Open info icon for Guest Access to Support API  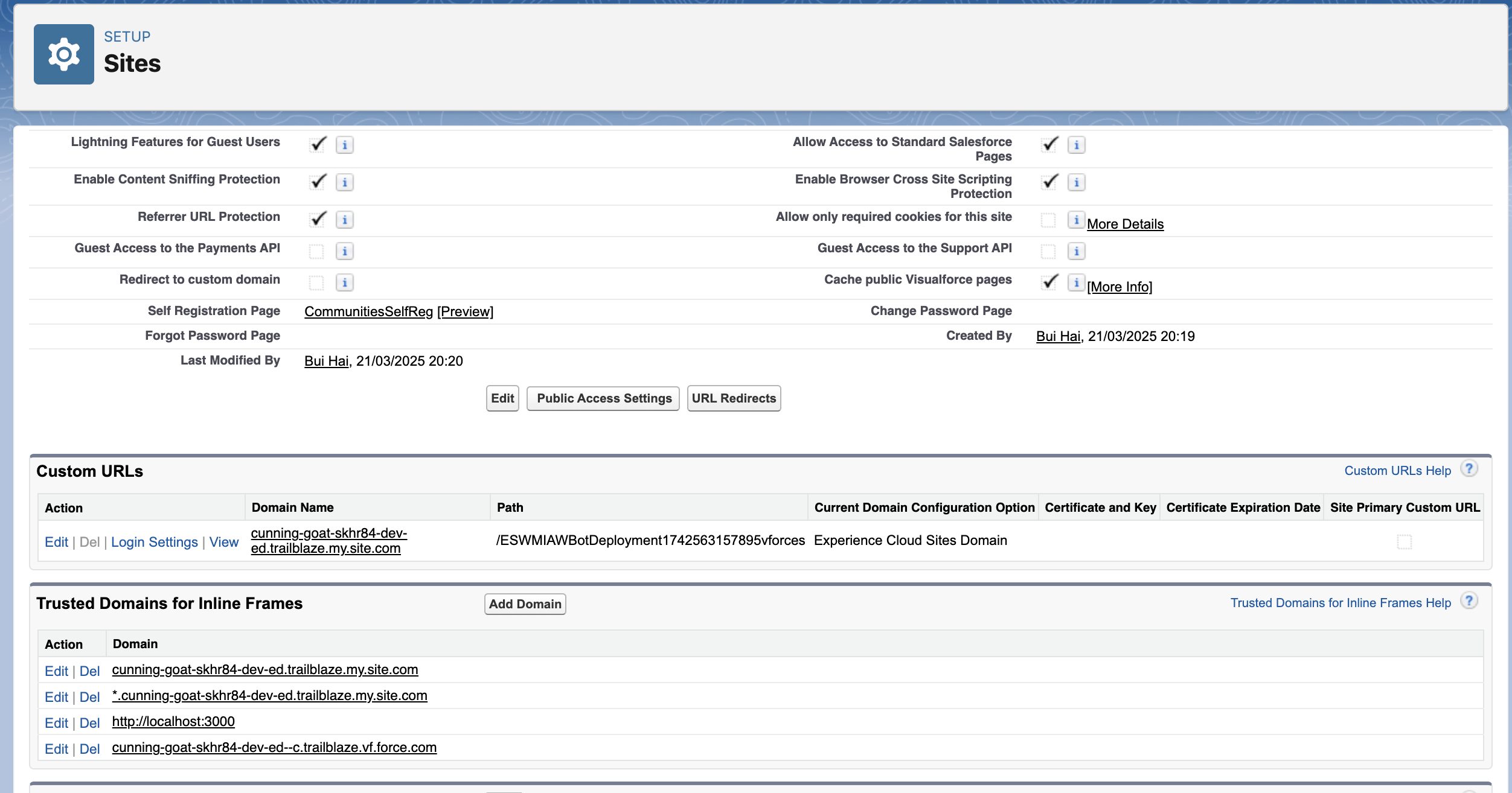(1077, 251)
